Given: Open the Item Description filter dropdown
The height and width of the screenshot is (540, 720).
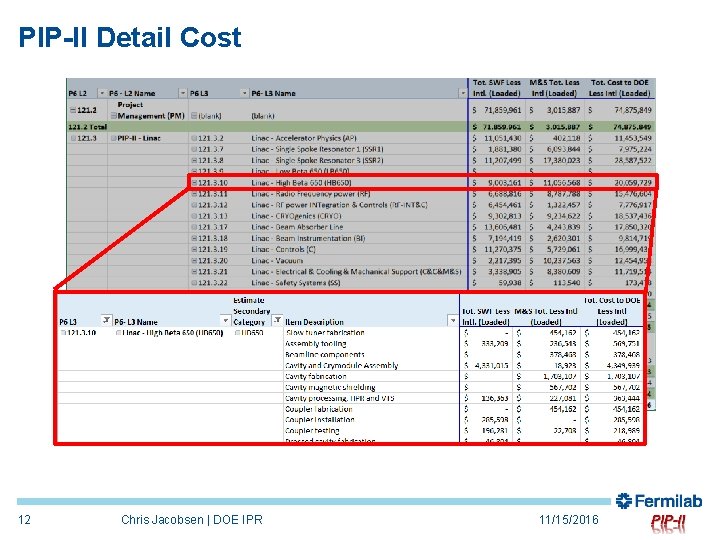Looking at the screenshot, I should (453, 320).
